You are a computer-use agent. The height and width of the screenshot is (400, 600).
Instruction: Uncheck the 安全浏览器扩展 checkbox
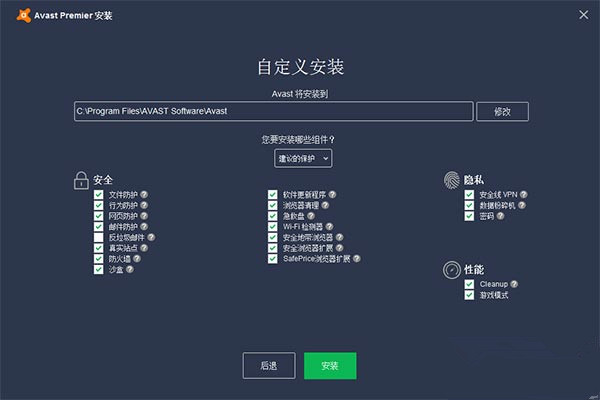(x=273, y=248)
